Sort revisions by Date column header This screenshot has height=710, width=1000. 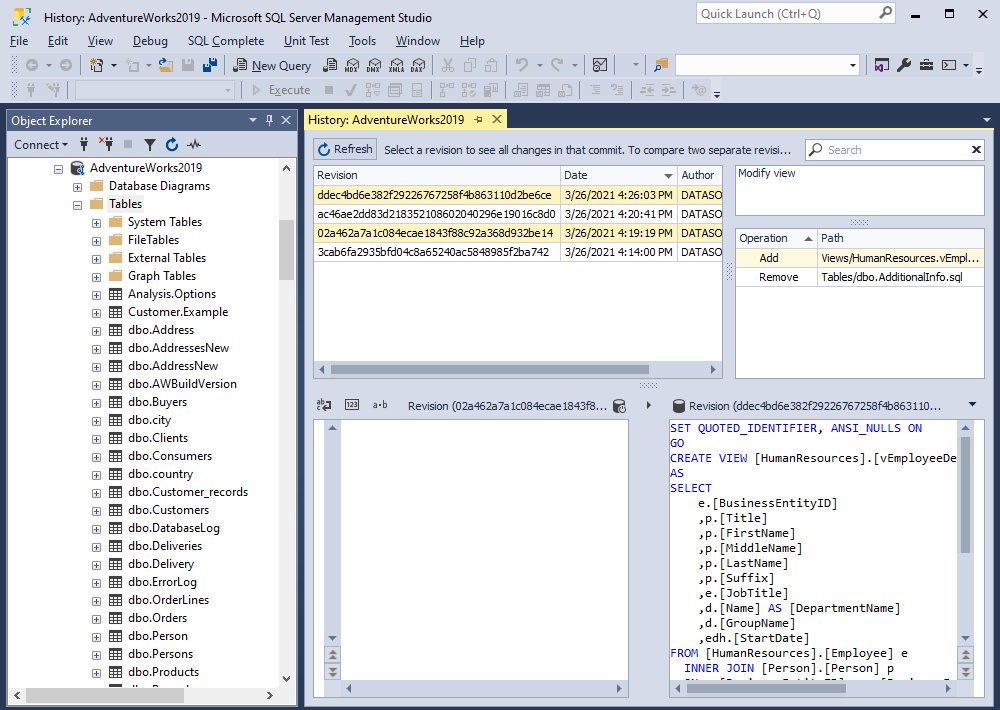[x=619, y=175]
